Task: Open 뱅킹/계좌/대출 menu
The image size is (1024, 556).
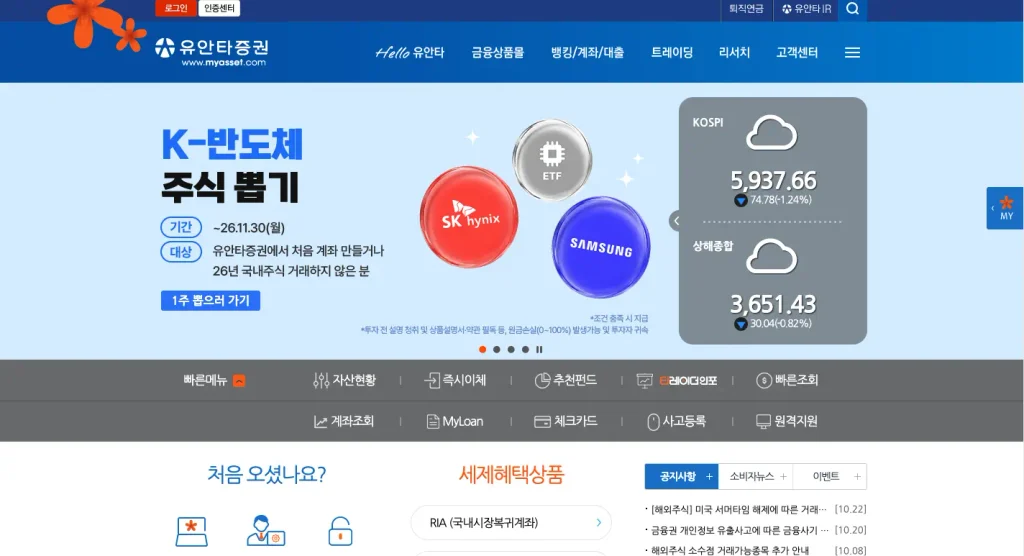Action: pyautogui.click(x=587, y=53)
